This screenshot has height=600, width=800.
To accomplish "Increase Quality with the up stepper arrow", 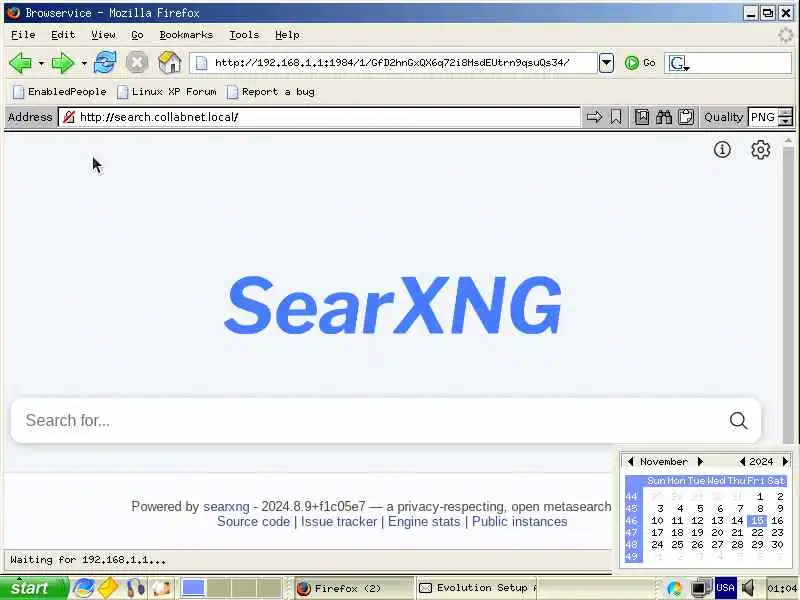I will 786,112.
